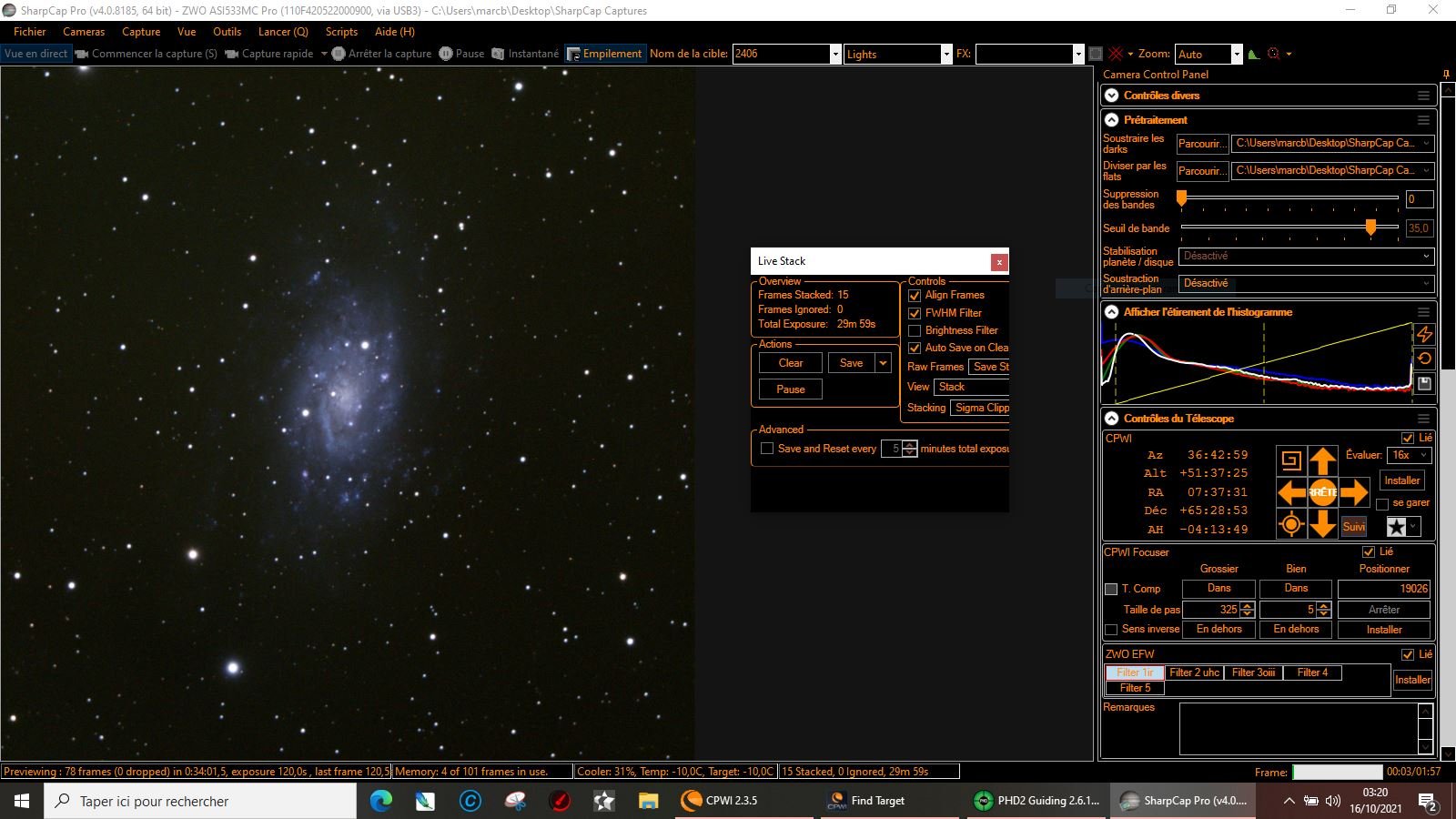The image size is (1456, 819).
Task: Move the telescope down with the down arrow
Action: tap(1322, 524)
